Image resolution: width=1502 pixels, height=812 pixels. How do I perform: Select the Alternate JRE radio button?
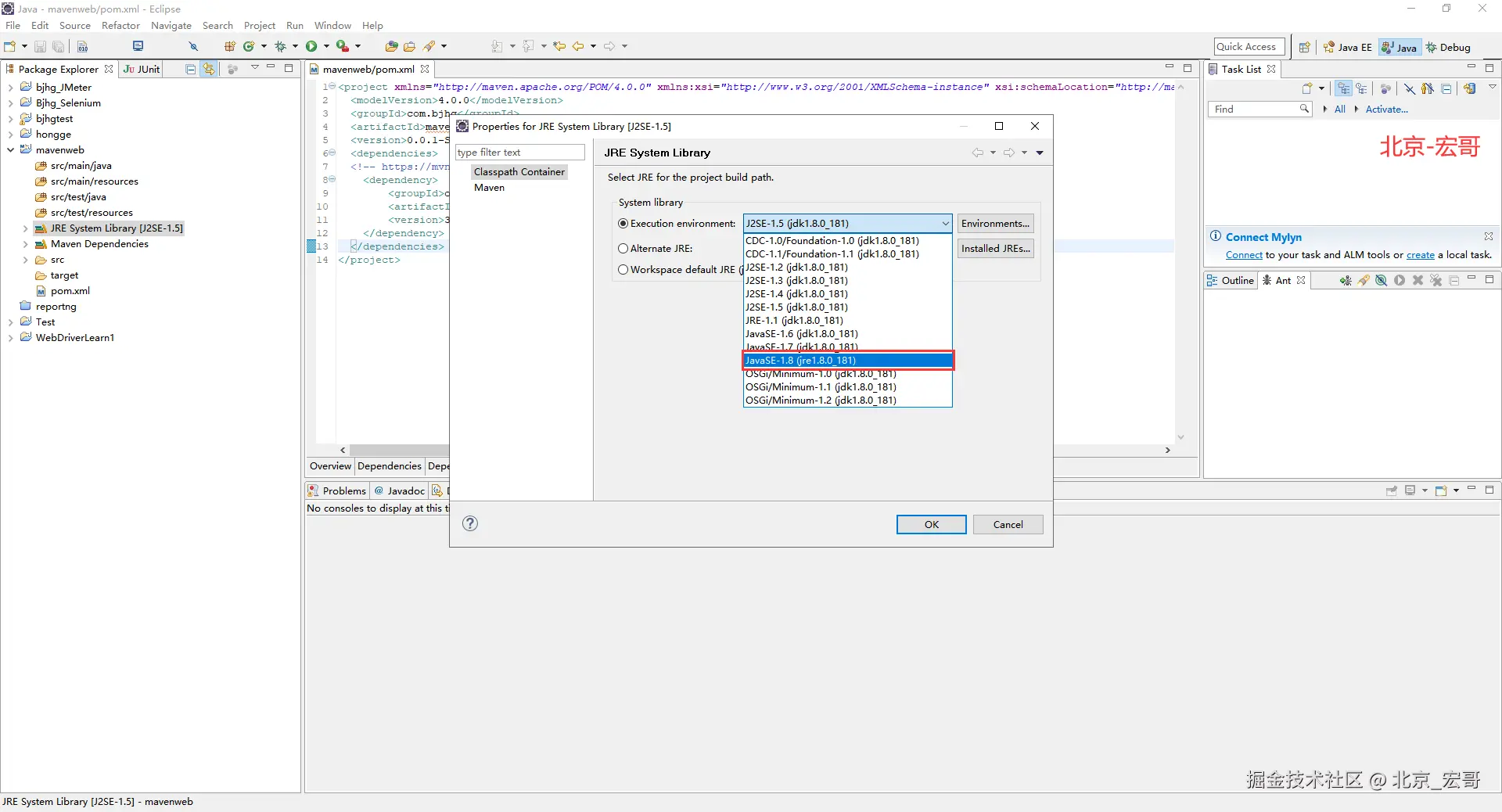pyautogui.click(x=623, y=249)
